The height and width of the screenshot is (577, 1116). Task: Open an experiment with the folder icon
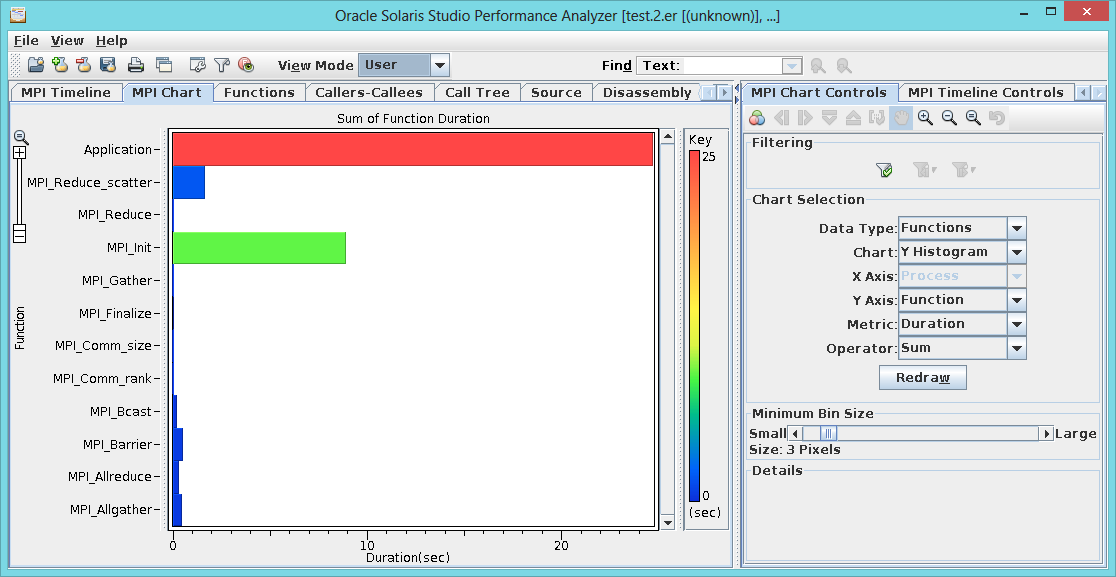pos(36,65)
